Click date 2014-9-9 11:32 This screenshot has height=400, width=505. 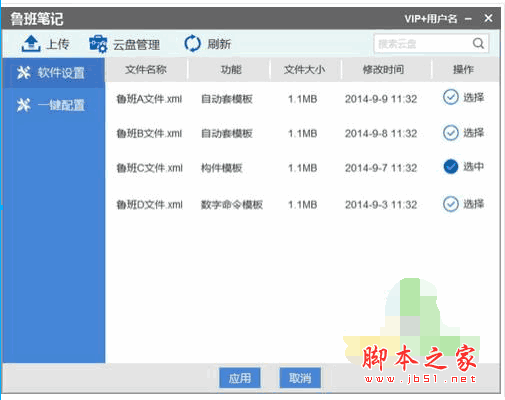[381, 99]
